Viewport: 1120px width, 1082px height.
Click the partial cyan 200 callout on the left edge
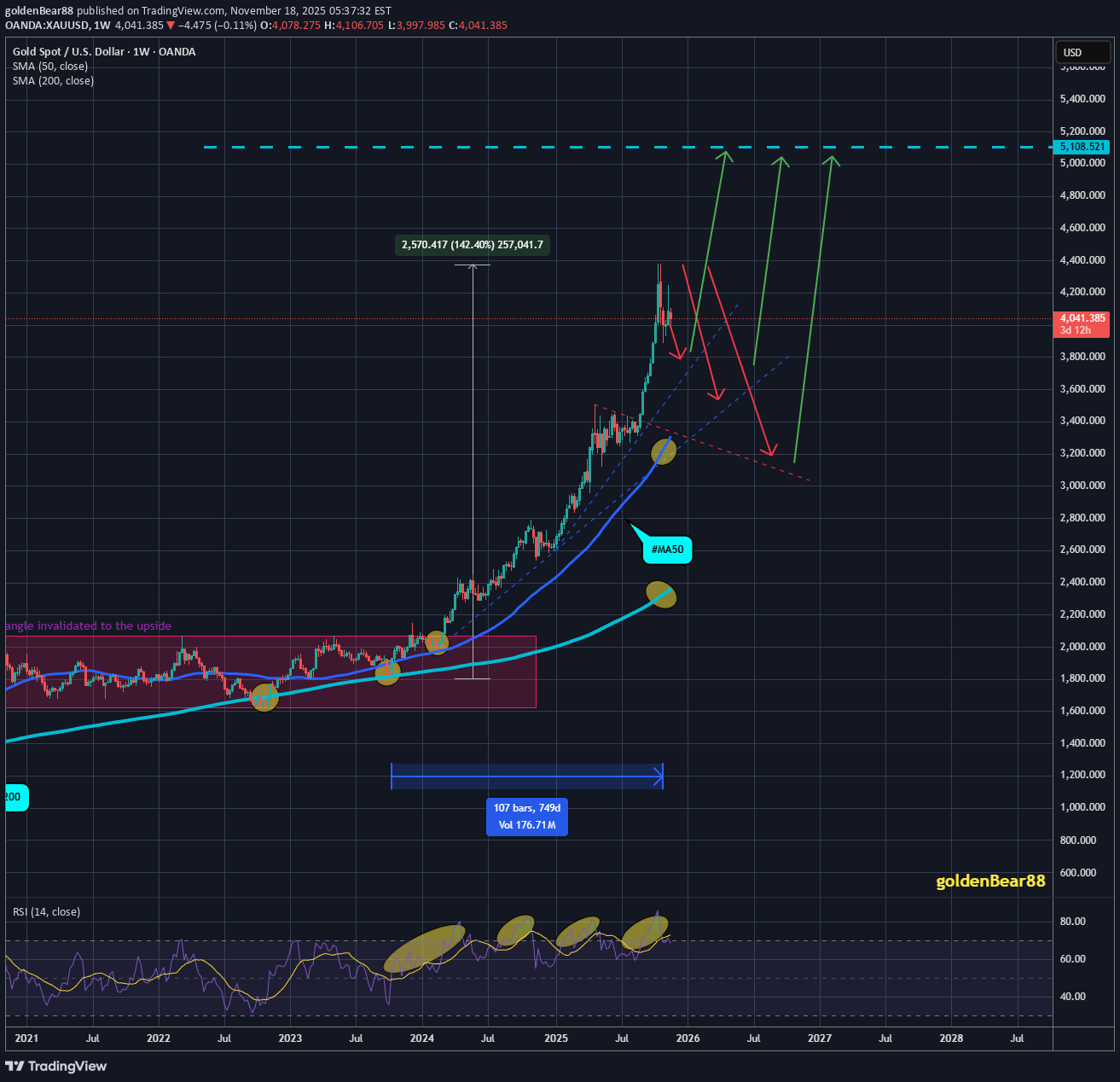pyautogui.click(x=15, y=797)
